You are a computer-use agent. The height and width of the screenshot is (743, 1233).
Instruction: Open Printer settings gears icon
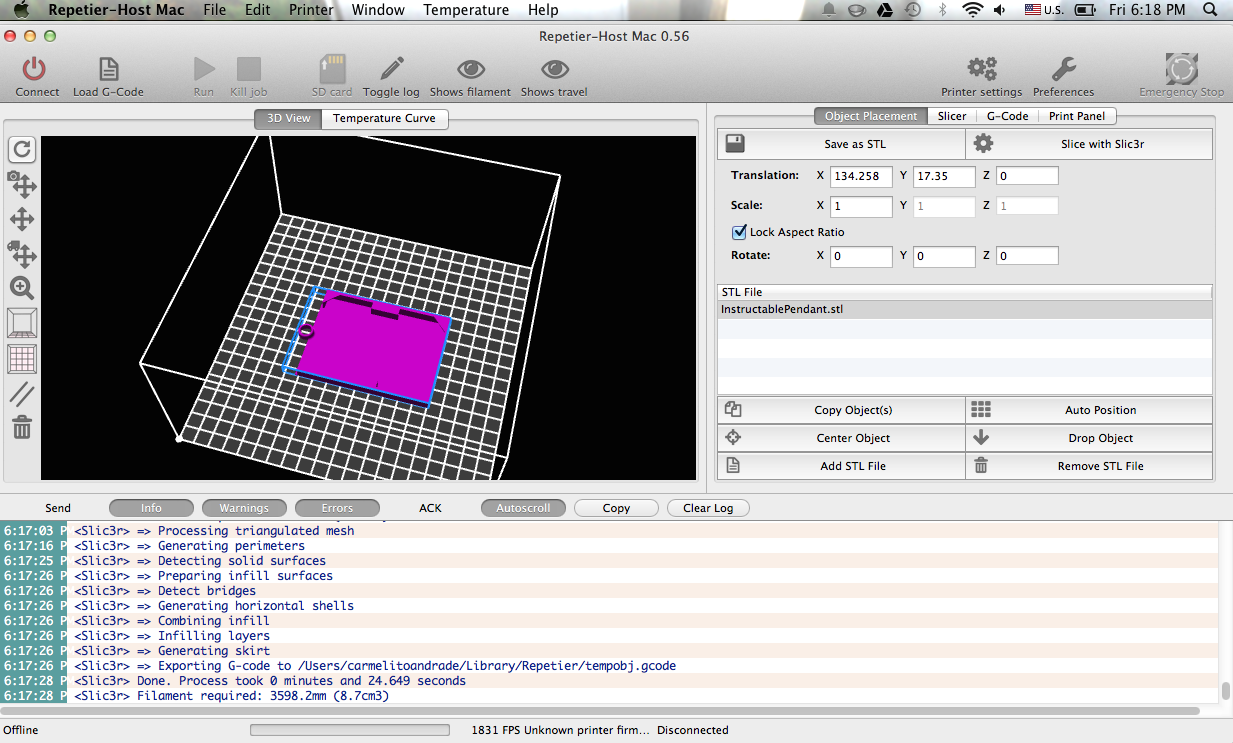pos(981,69)
